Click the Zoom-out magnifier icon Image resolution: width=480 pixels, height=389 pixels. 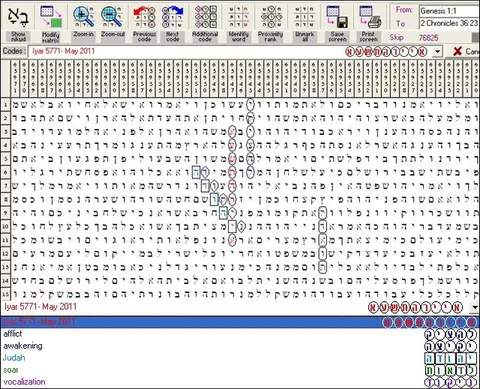(113, 17)
